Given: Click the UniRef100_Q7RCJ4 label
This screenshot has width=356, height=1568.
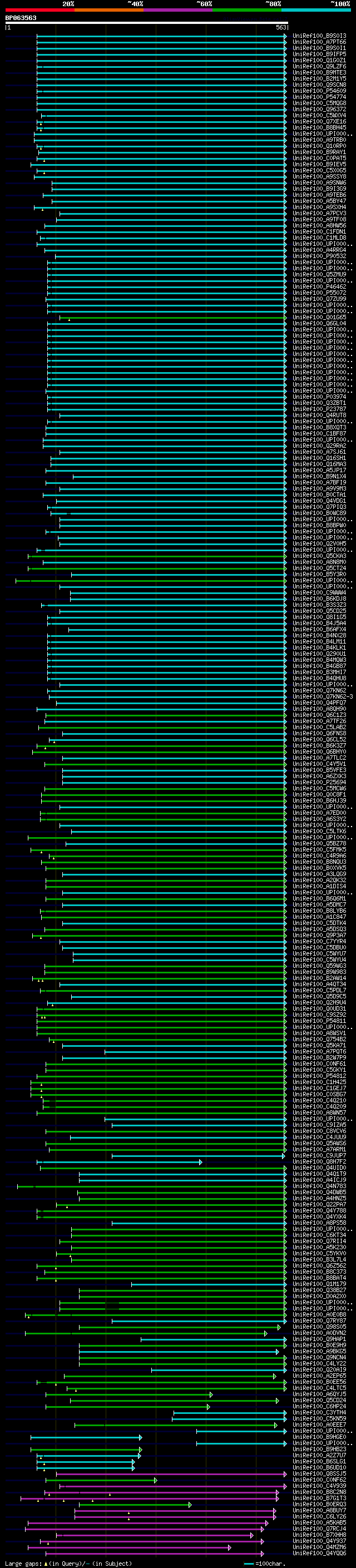Looking at the screenshot, I should pos(319,1529).
